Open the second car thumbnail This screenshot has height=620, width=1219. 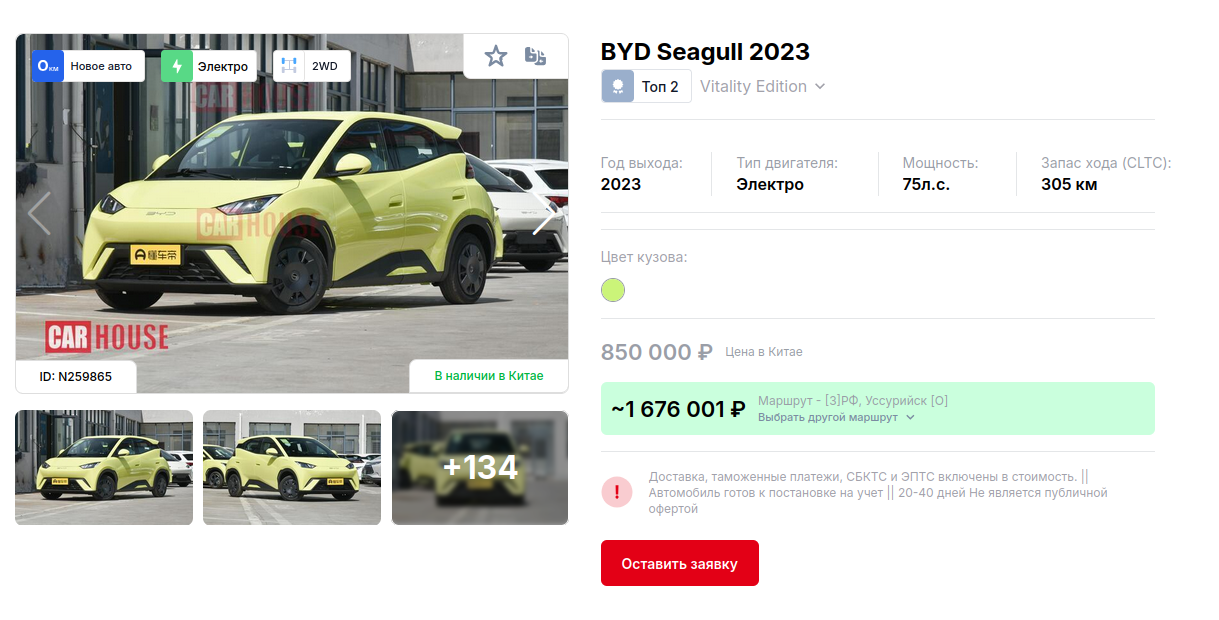tap(292, 467)
